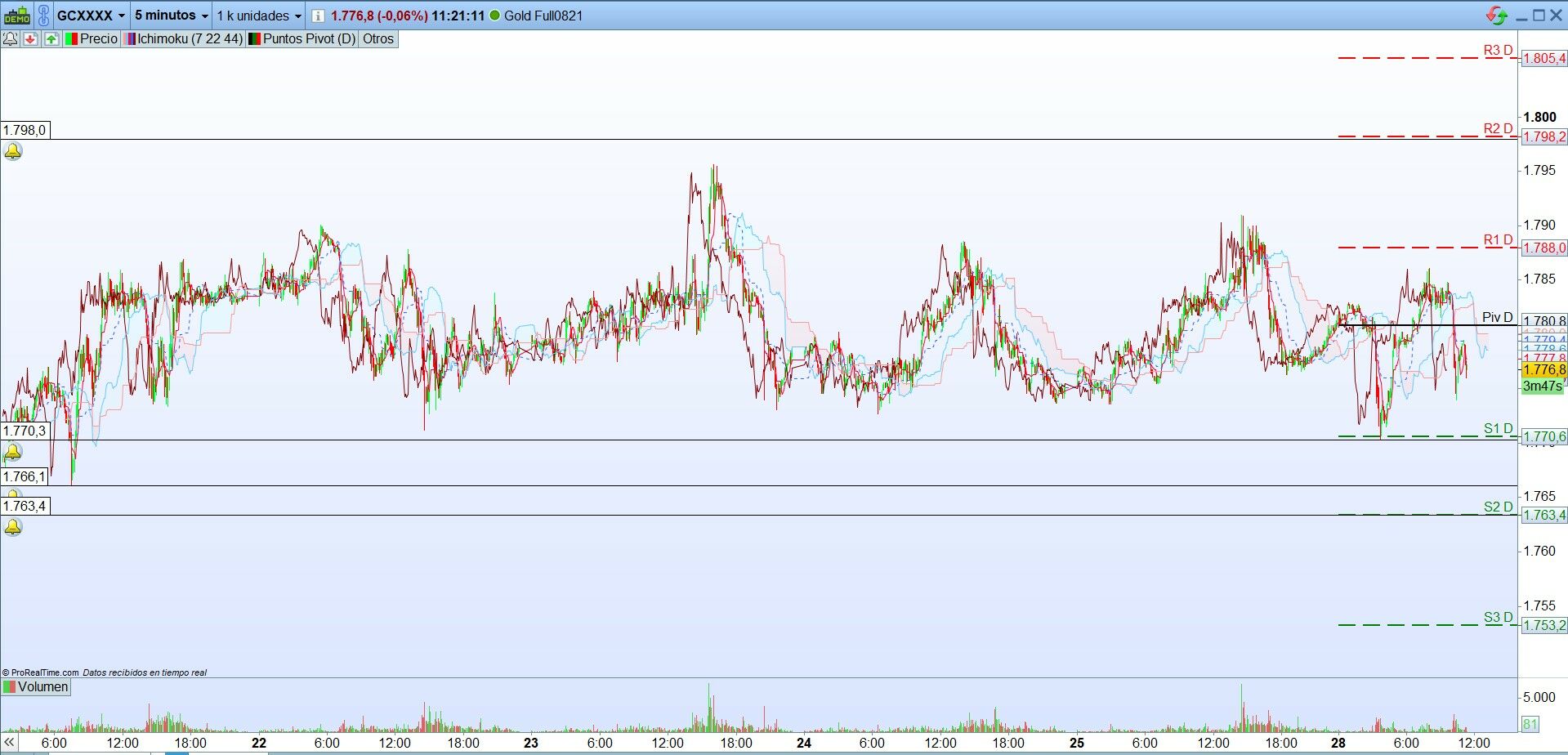Click the green market status dot
Screen dimensions: 1568x755
[x=494, y=16]
